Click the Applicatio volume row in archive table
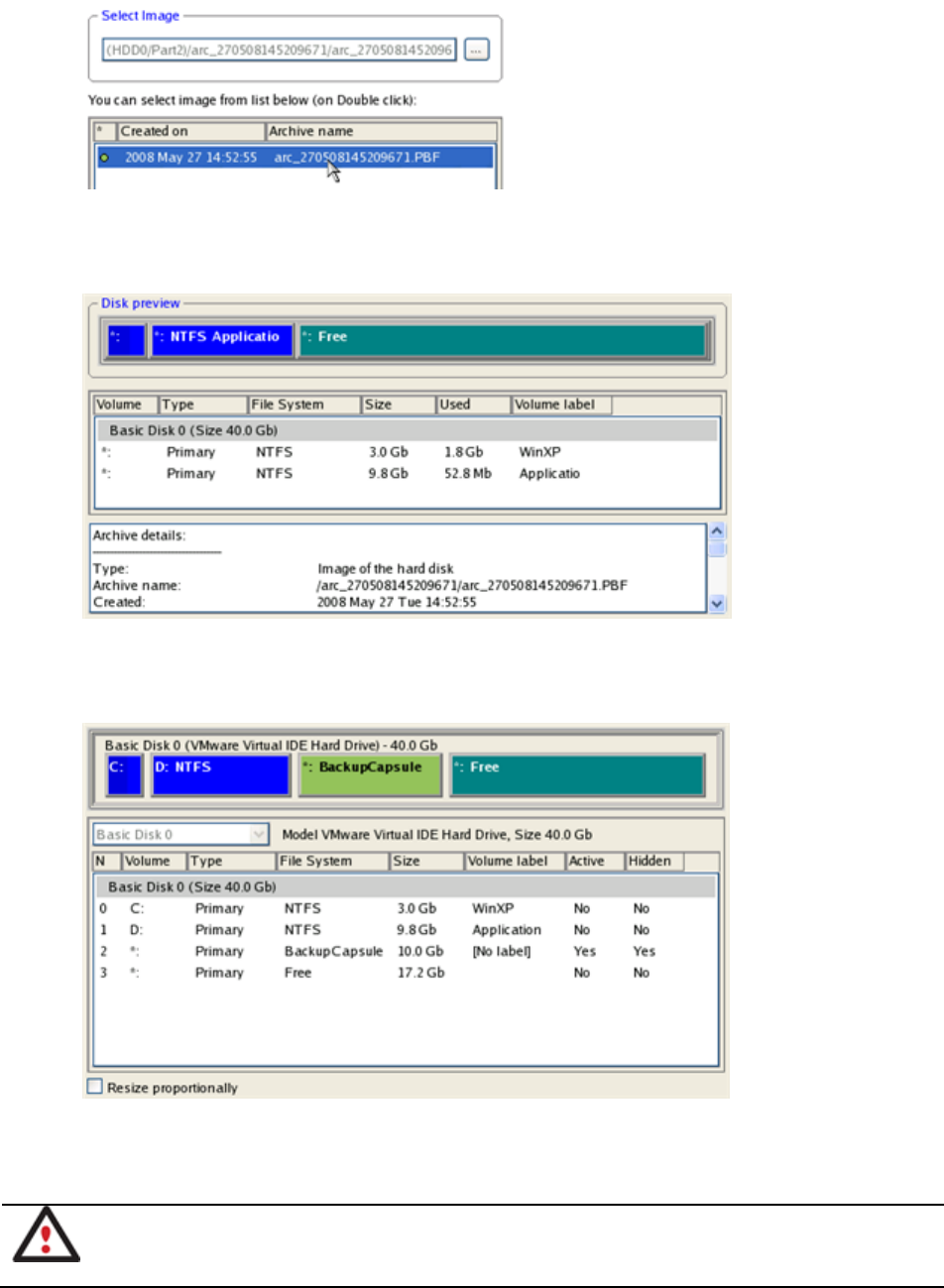 407,474
